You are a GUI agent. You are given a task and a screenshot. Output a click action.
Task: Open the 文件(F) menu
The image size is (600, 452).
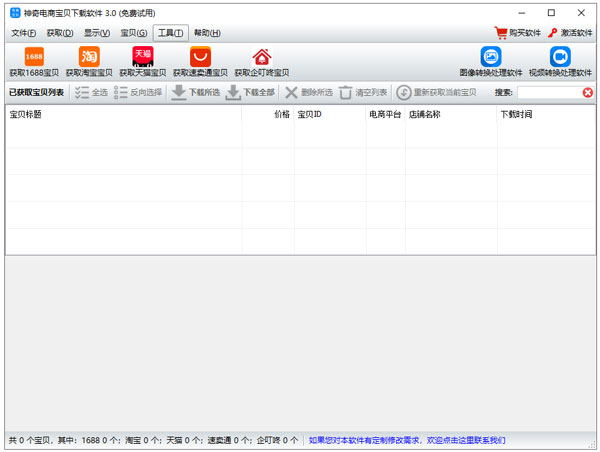pos(24,33)
